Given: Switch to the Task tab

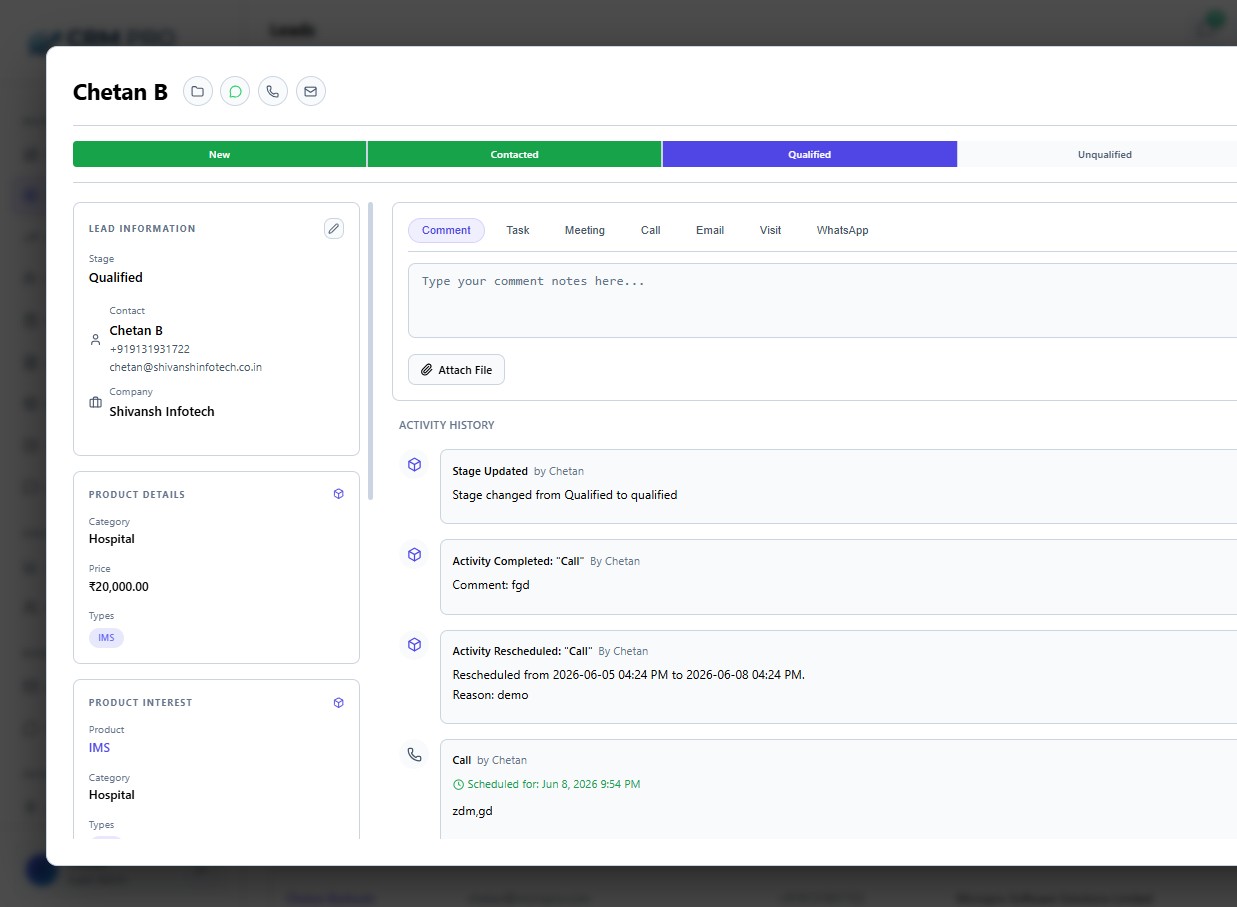Looking at the screenshot, I should pyautogui.click(x=518, y=230).
